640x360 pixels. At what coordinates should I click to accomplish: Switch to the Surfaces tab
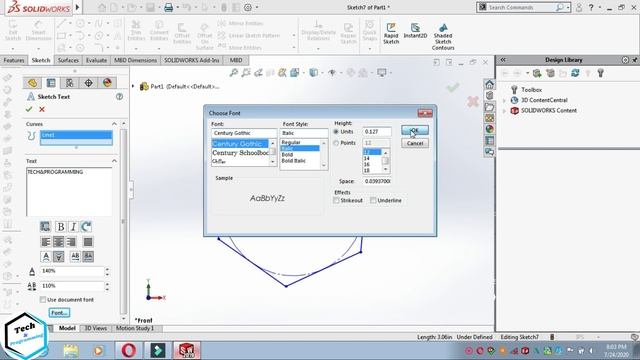(x=68, y=60)
